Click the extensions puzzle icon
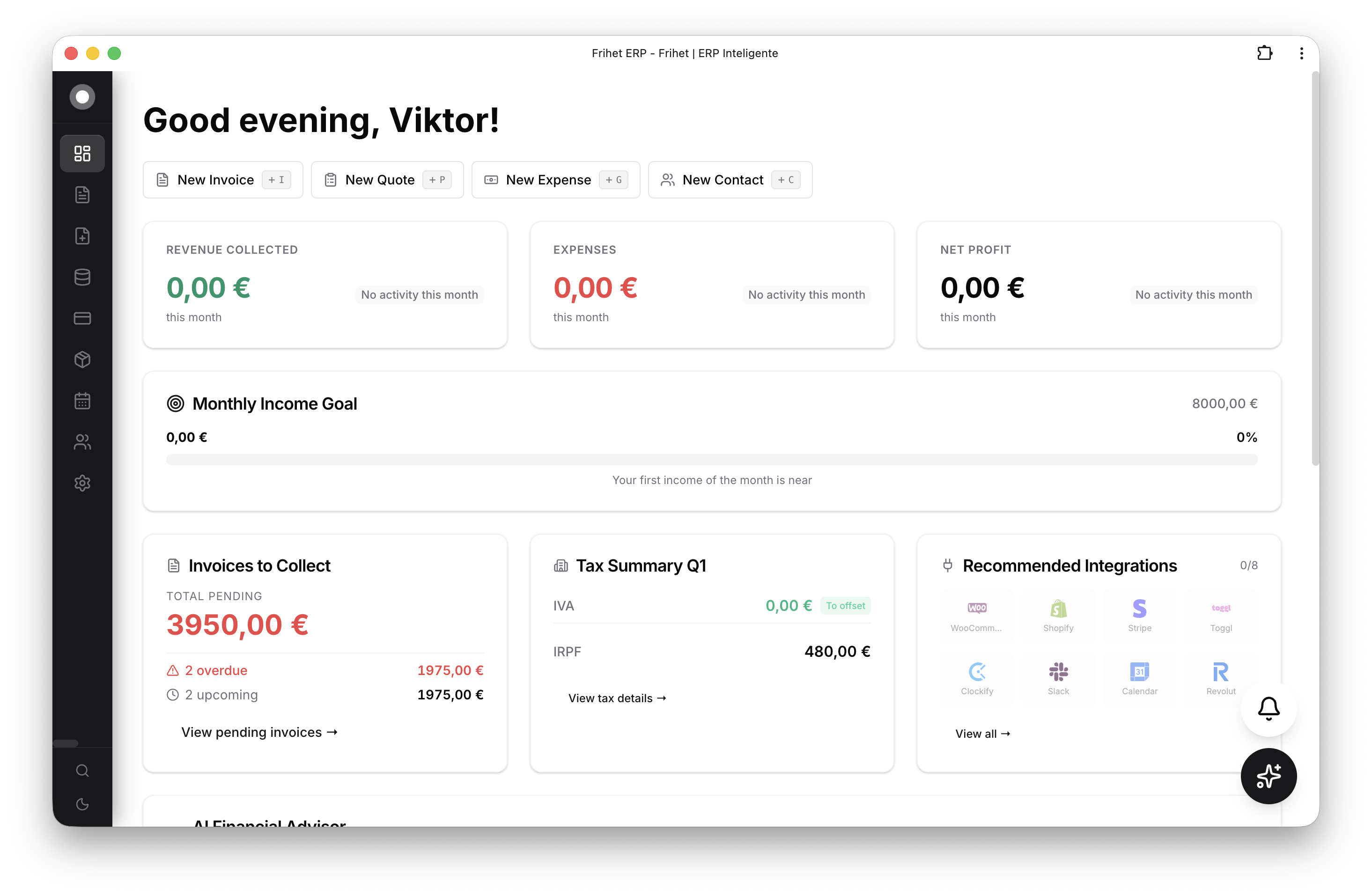This screenshot has height=896, width=1372. [1264, 53]
